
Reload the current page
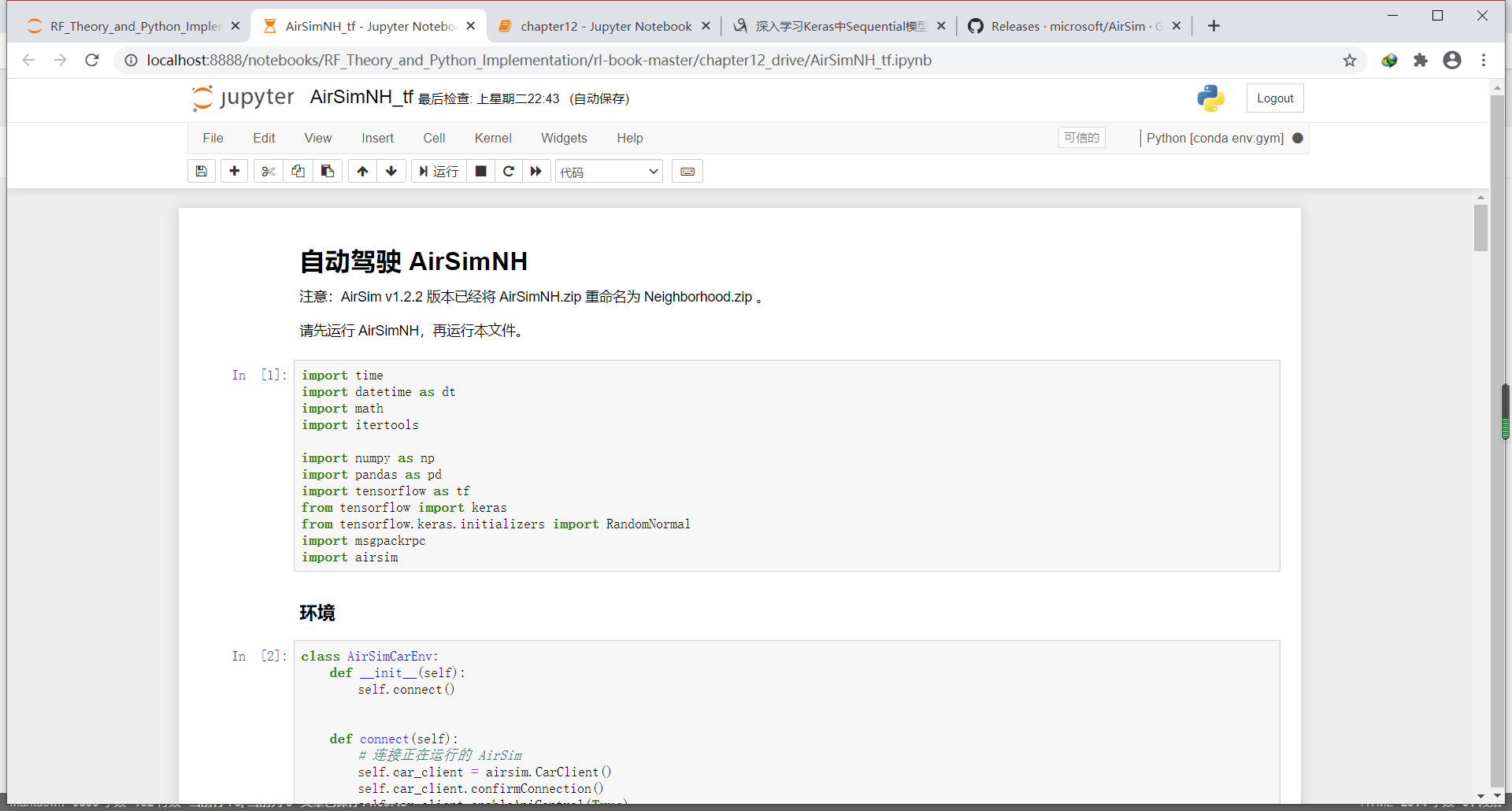[x=92, y=60]
